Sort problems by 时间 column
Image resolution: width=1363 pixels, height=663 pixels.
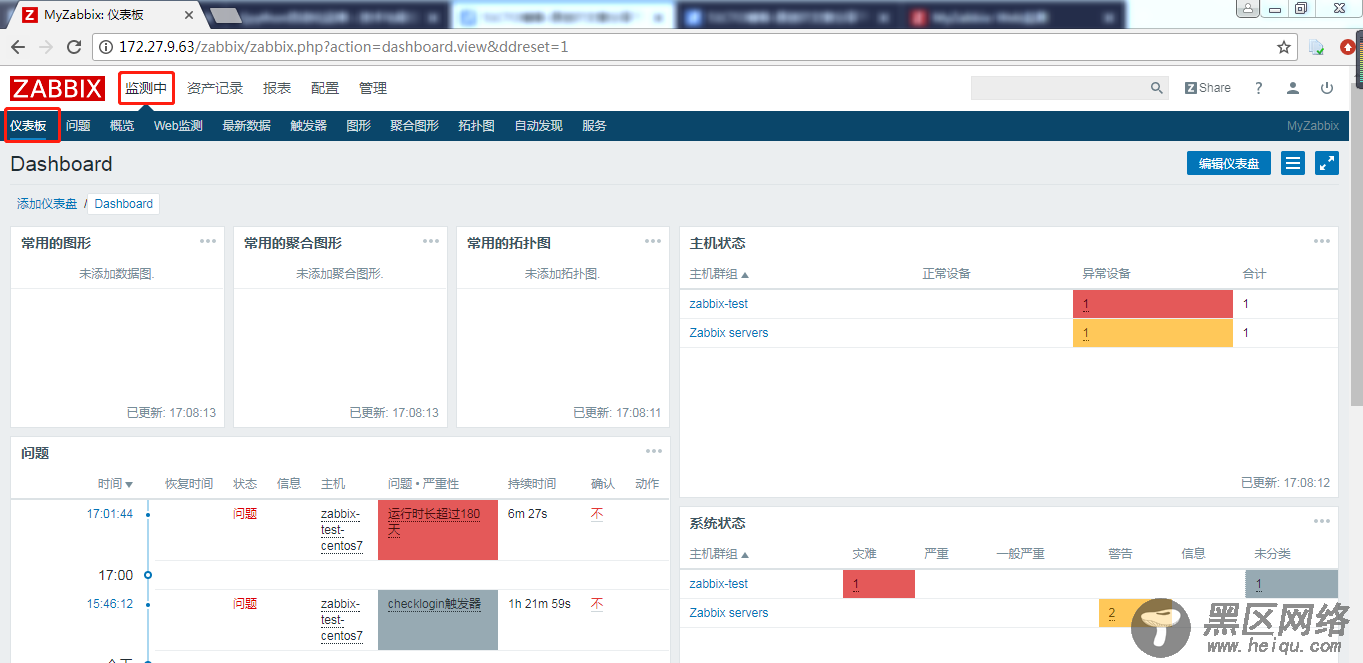[x=115, y=484]
